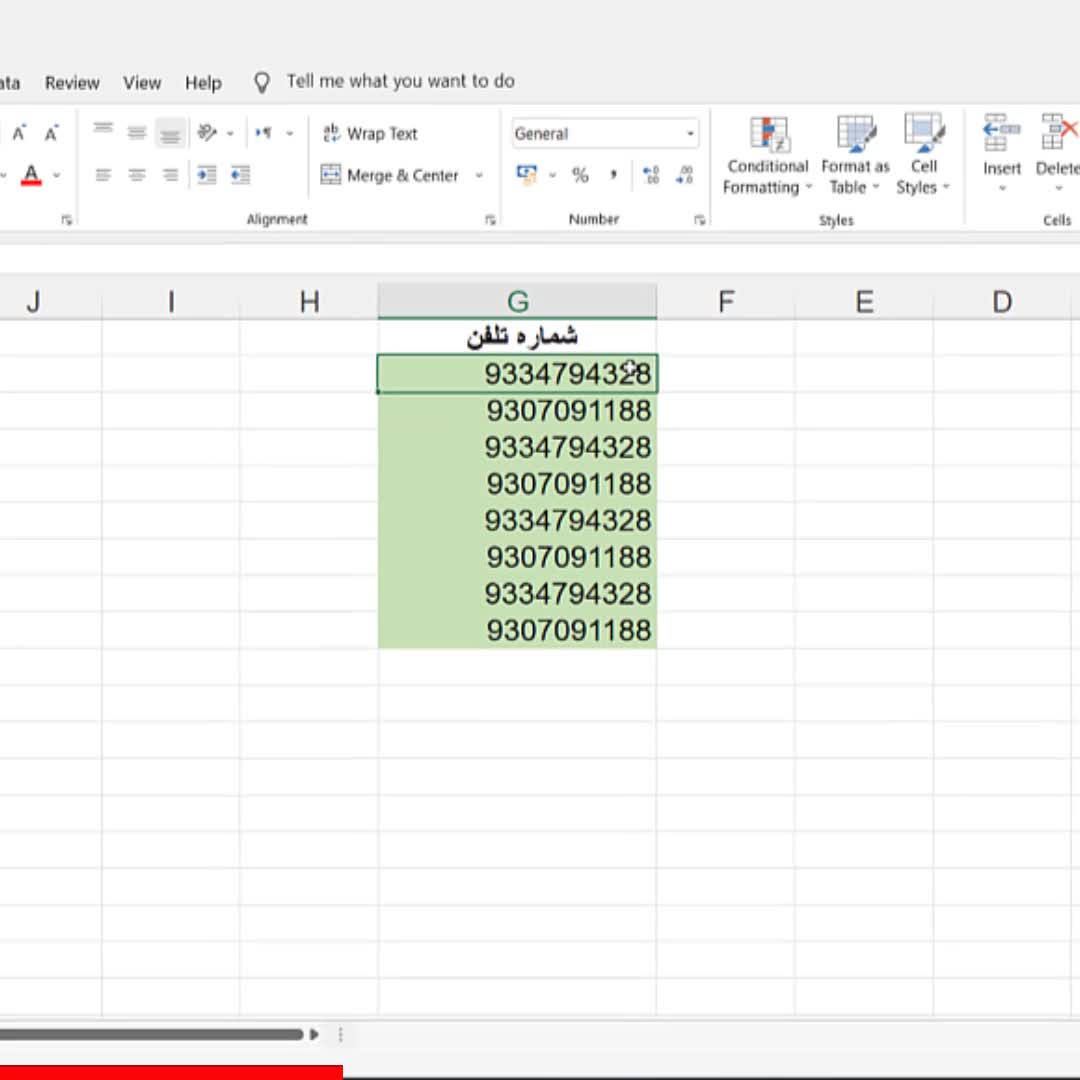Open the Orientation text rotation tool
This screenshot has height=1080, width=1080.
click(x=207, y=133)
